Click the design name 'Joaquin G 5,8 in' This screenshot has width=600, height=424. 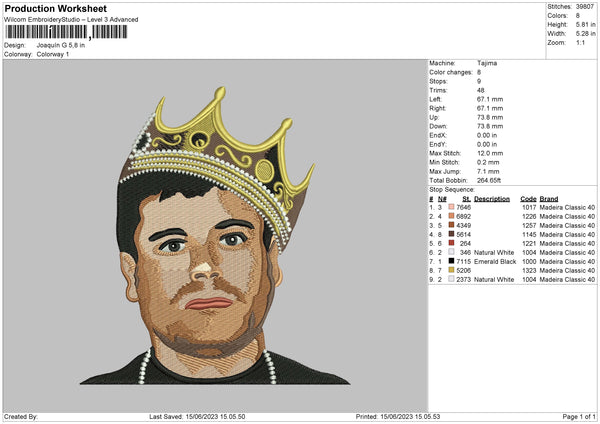pos(61,45)
